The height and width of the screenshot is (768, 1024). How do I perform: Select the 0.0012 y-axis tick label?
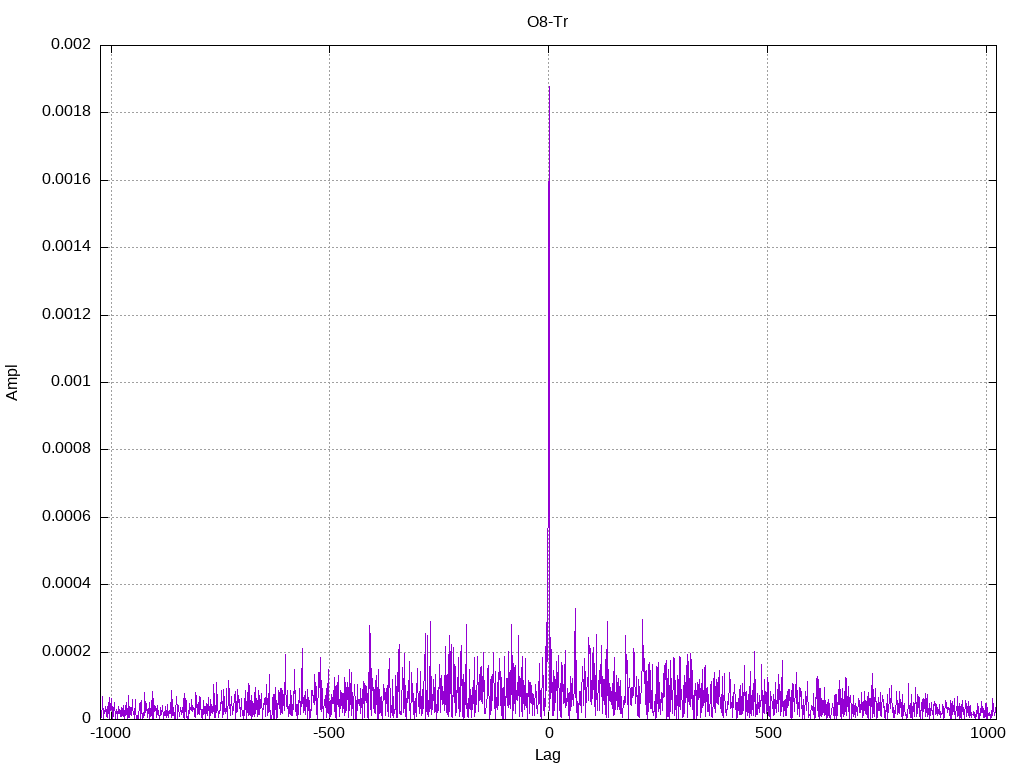coord(66,314)
